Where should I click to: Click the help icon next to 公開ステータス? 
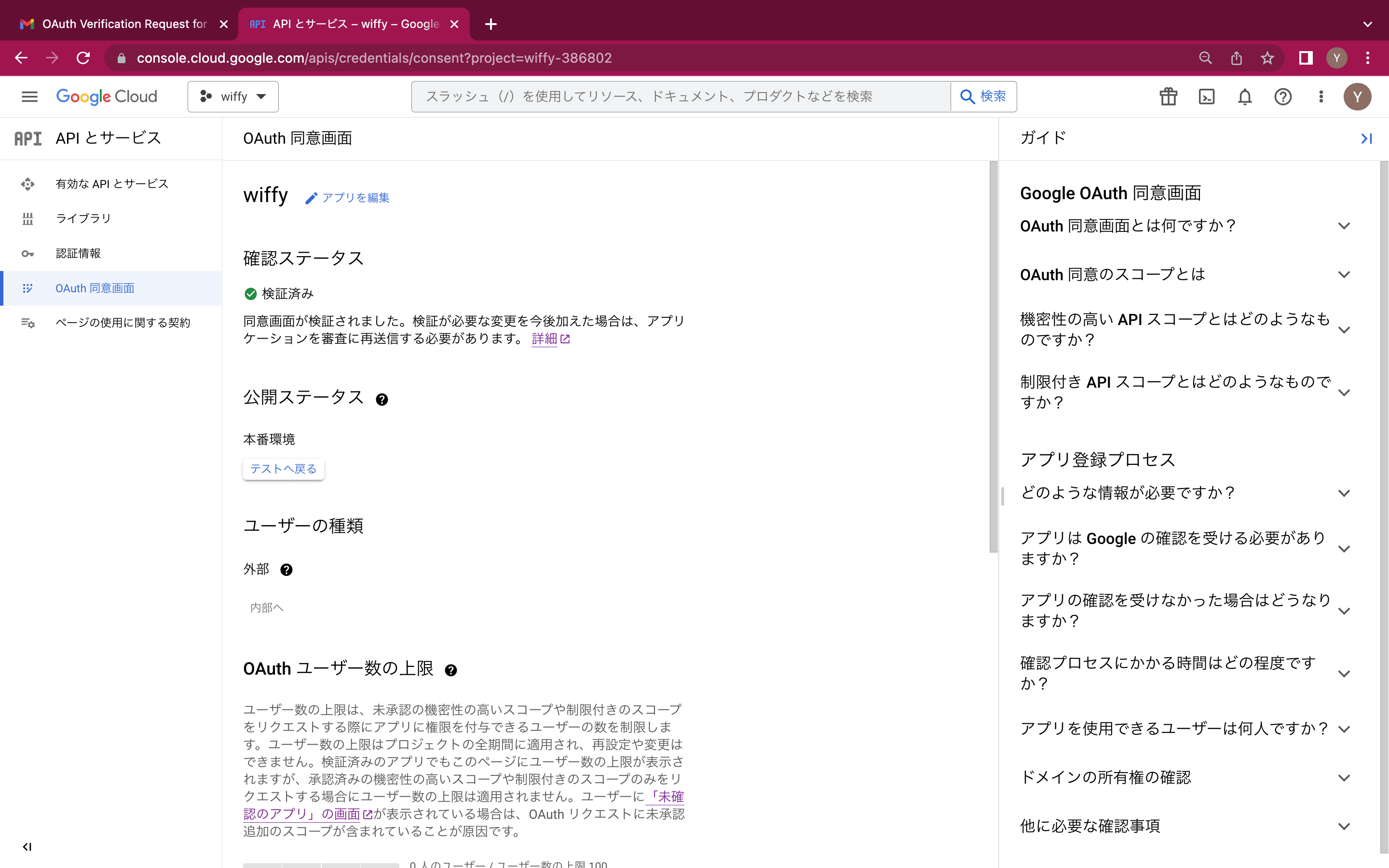(x=381, y=400)
